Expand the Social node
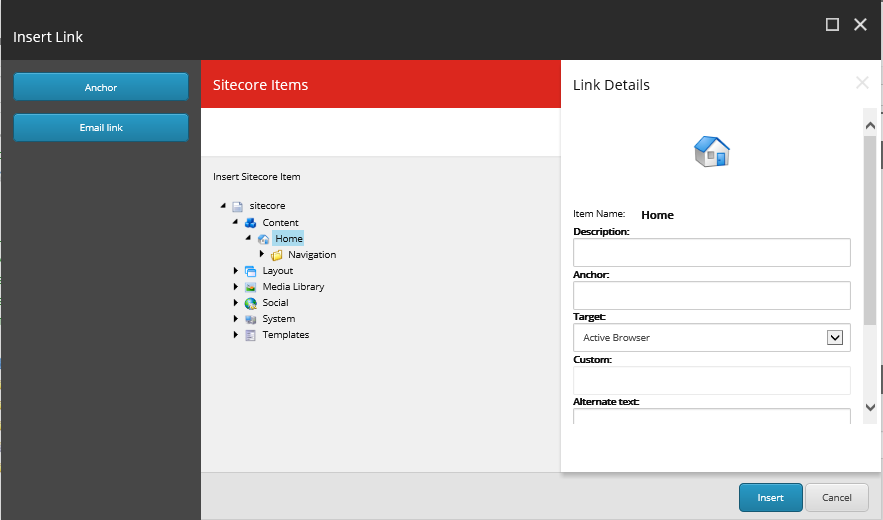 (235, 303)
